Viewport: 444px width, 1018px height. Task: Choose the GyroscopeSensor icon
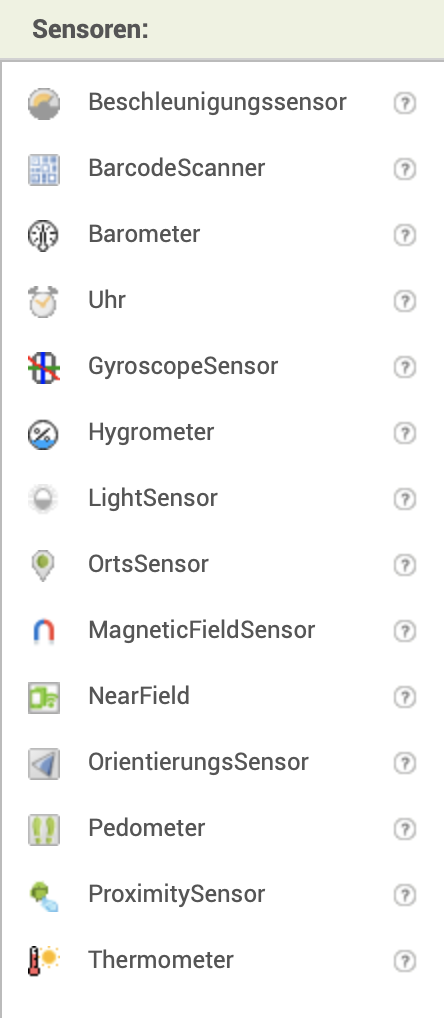43,367
